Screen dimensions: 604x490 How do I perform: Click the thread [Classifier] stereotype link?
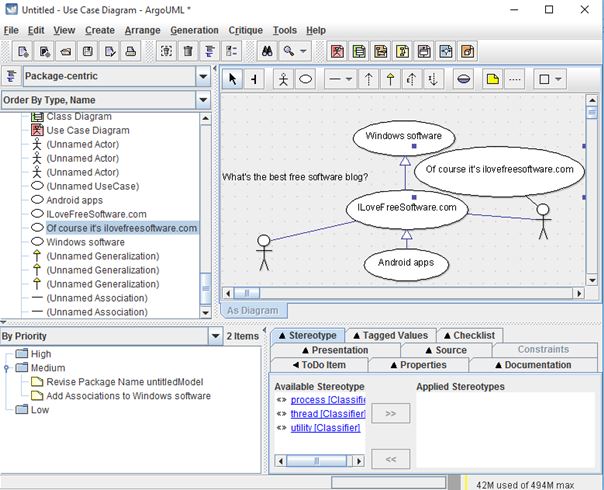327,414
